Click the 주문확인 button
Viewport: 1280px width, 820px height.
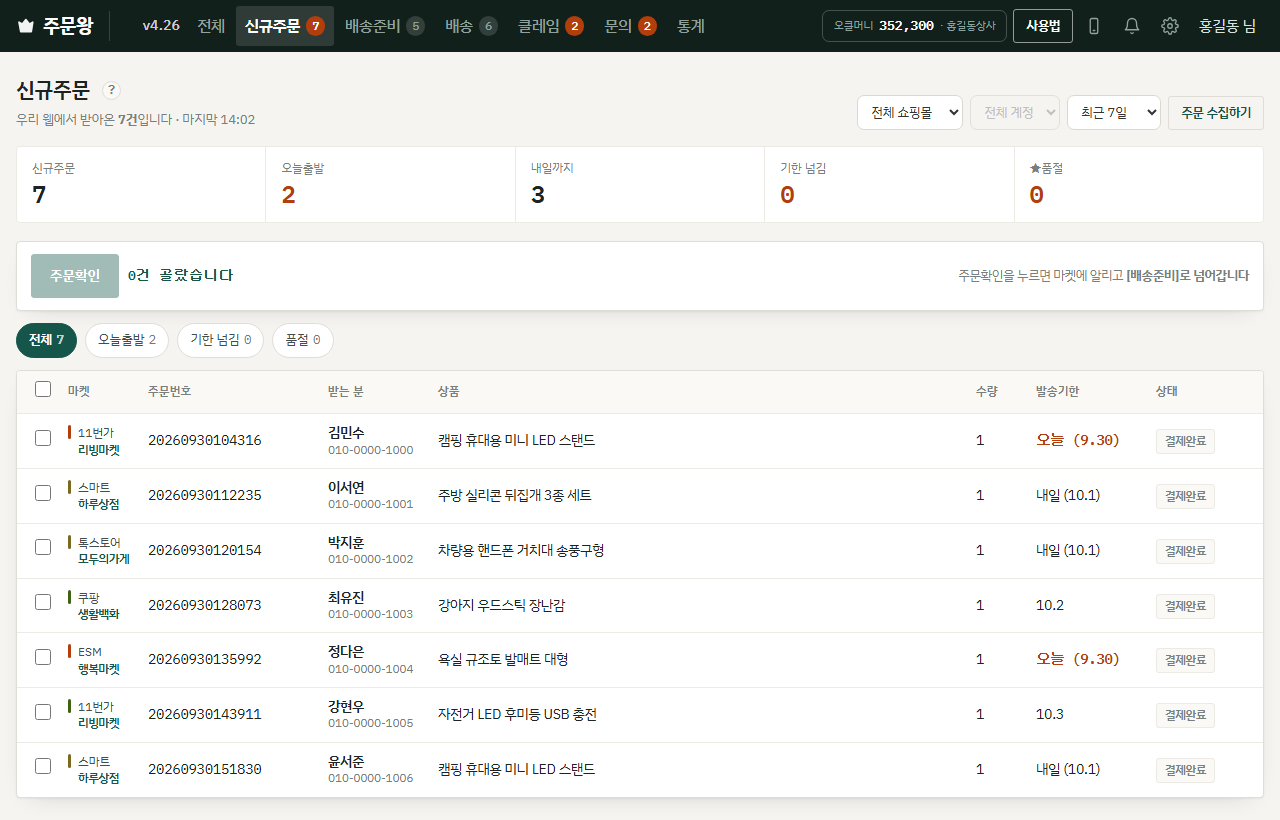click(75, 276)
